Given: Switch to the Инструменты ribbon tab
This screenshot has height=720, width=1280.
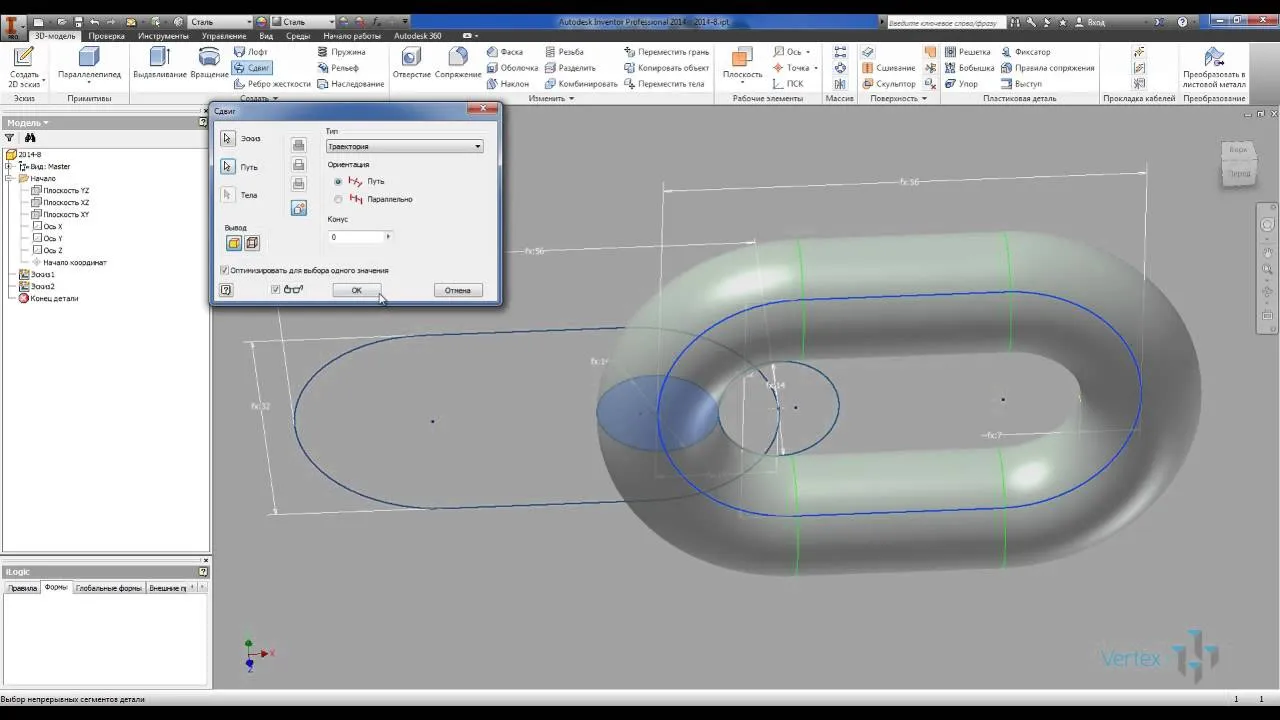Looking at the screenshot, I should tap(164, 36).
